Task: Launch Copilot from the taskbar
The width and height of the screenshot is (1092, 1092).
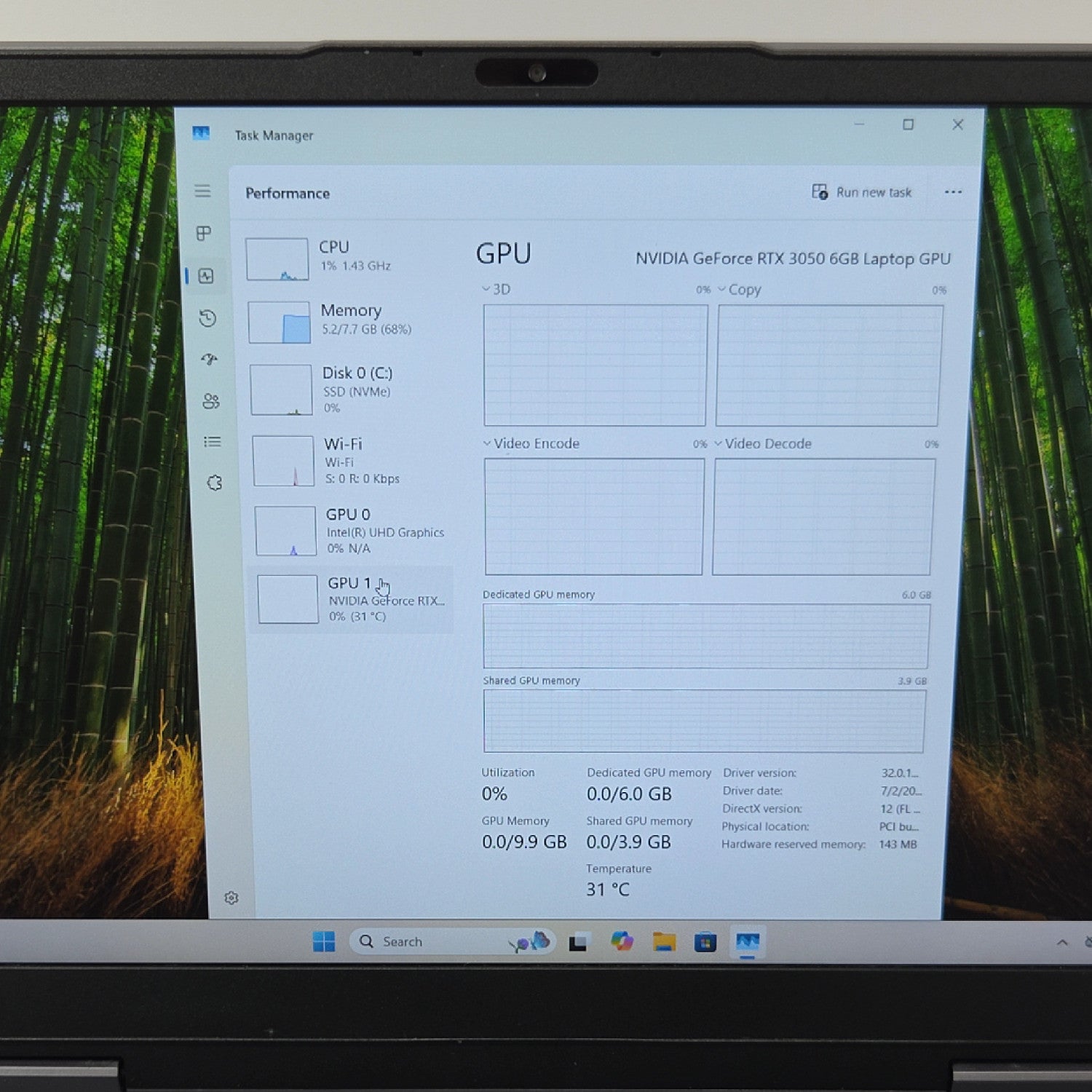Action: click(622, 941)
